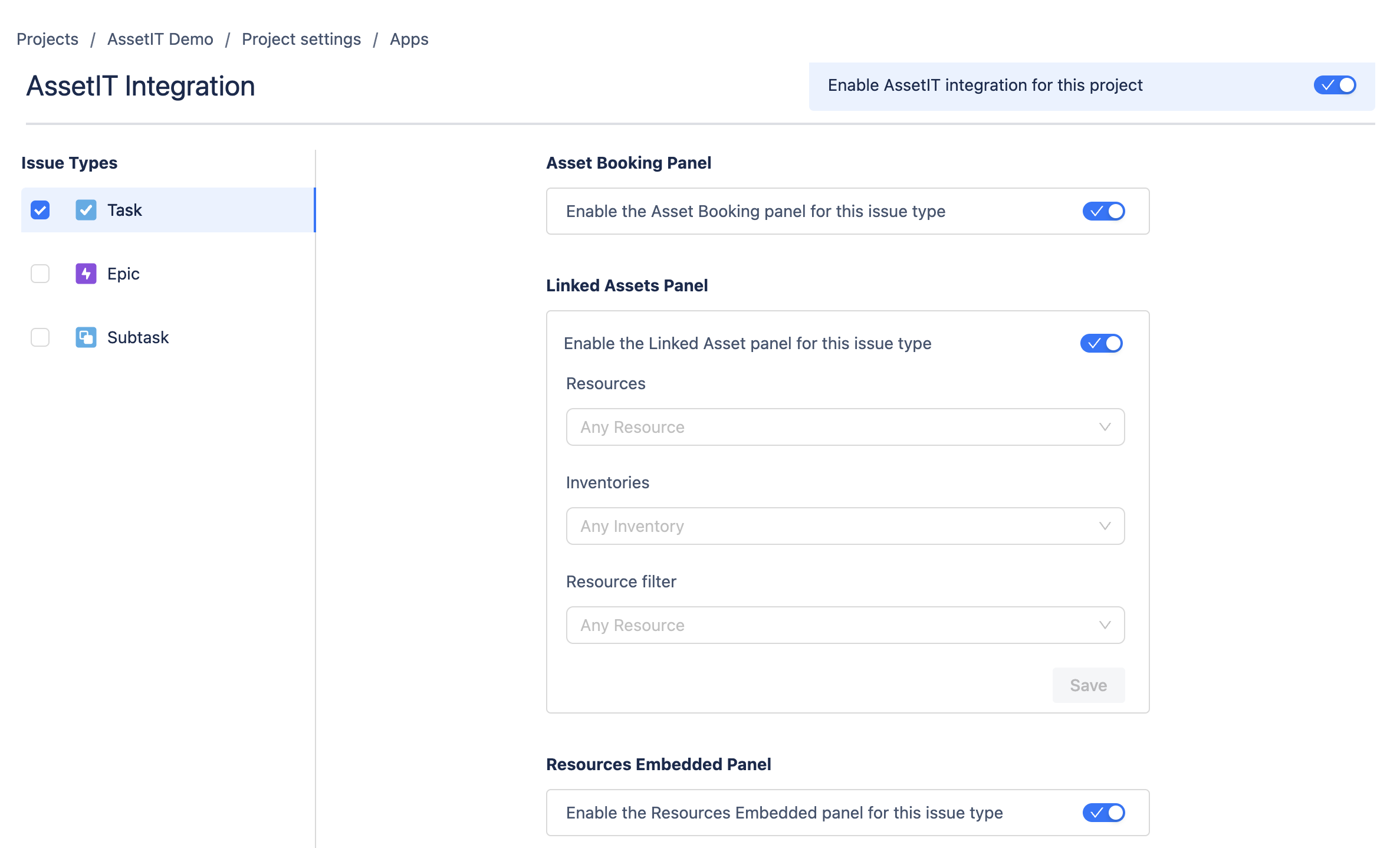Go to Project settings breadcrumb link
The width and height of the screenshot is (1400, 848).
click(301, 39)
